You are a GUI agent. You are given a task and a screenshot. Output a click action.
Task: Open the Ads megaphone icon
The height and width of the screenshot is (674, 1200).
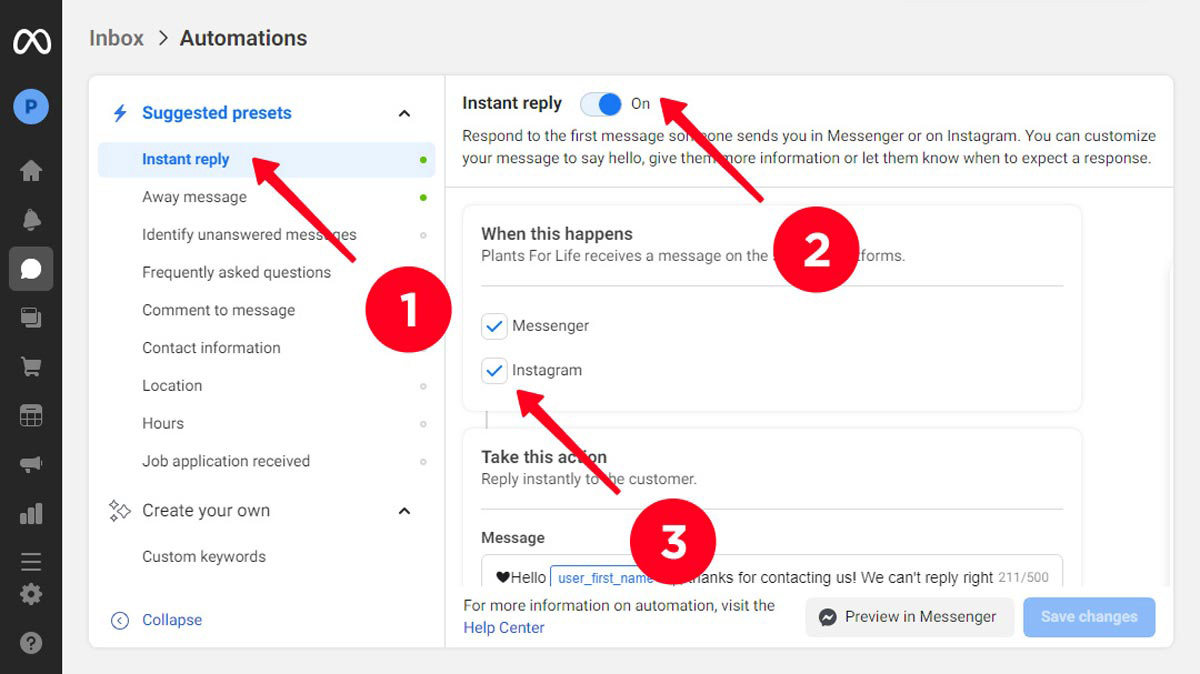(x=31, y=465)
